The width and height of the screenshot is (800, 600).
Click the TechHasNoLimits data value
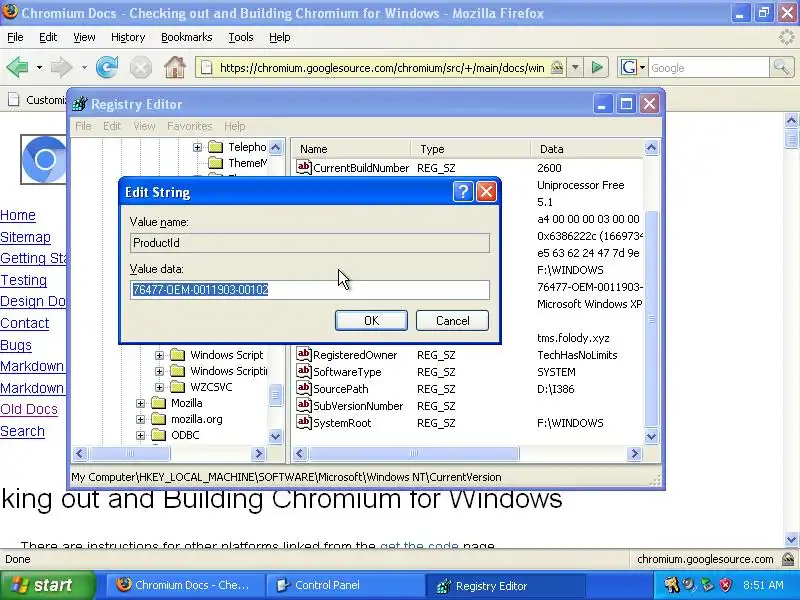[577, 355]
